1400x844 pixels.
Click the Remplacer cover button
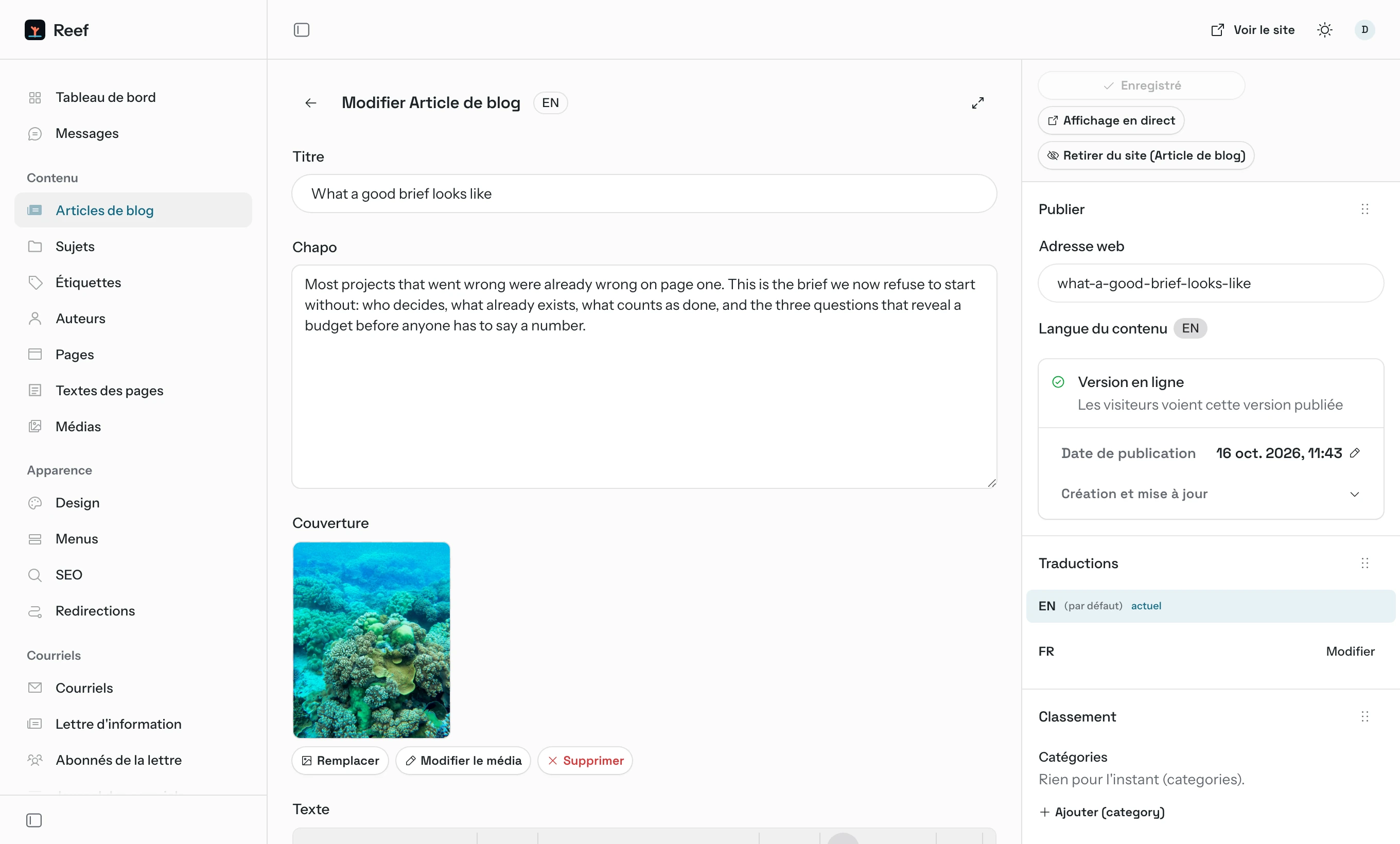point(340,761)
